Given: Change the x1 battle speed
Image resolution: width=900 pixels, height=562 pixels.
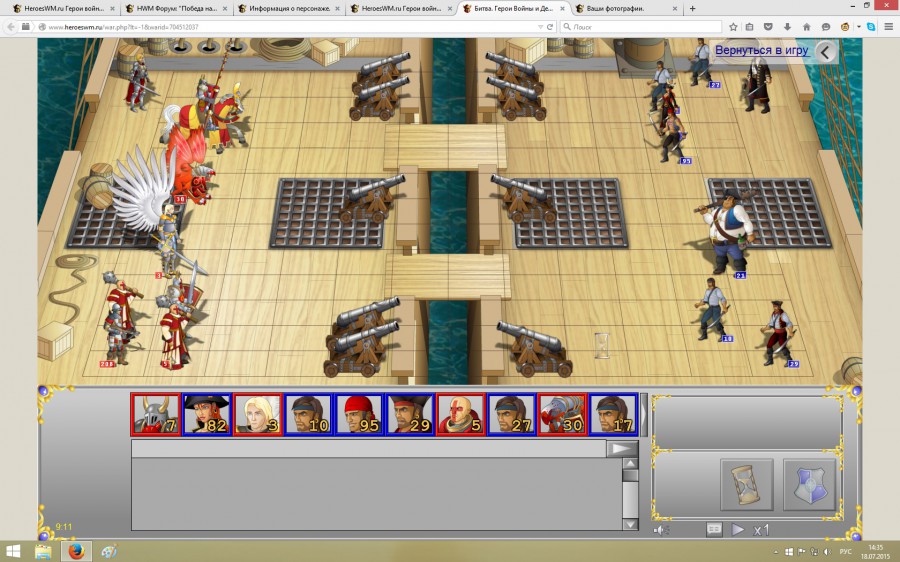Looking at the screenshot, I should click(x=761, y=530).
